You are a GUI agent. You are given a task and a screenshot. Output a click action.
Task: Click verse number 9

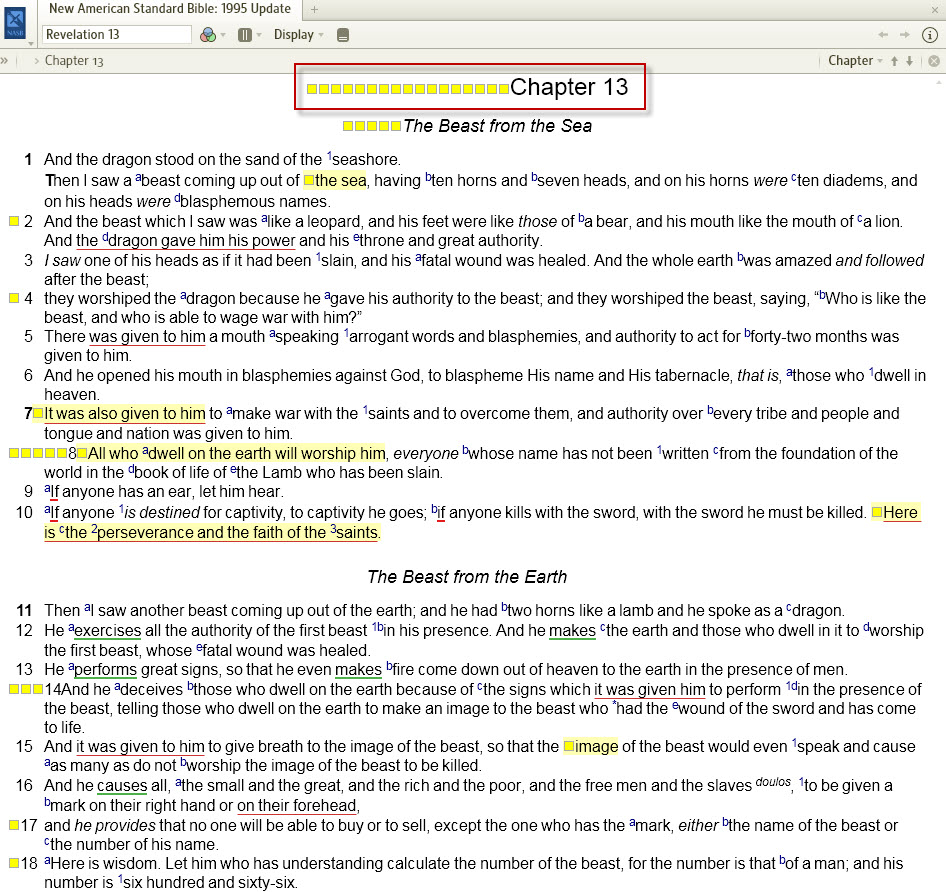(x=28, y=491)
